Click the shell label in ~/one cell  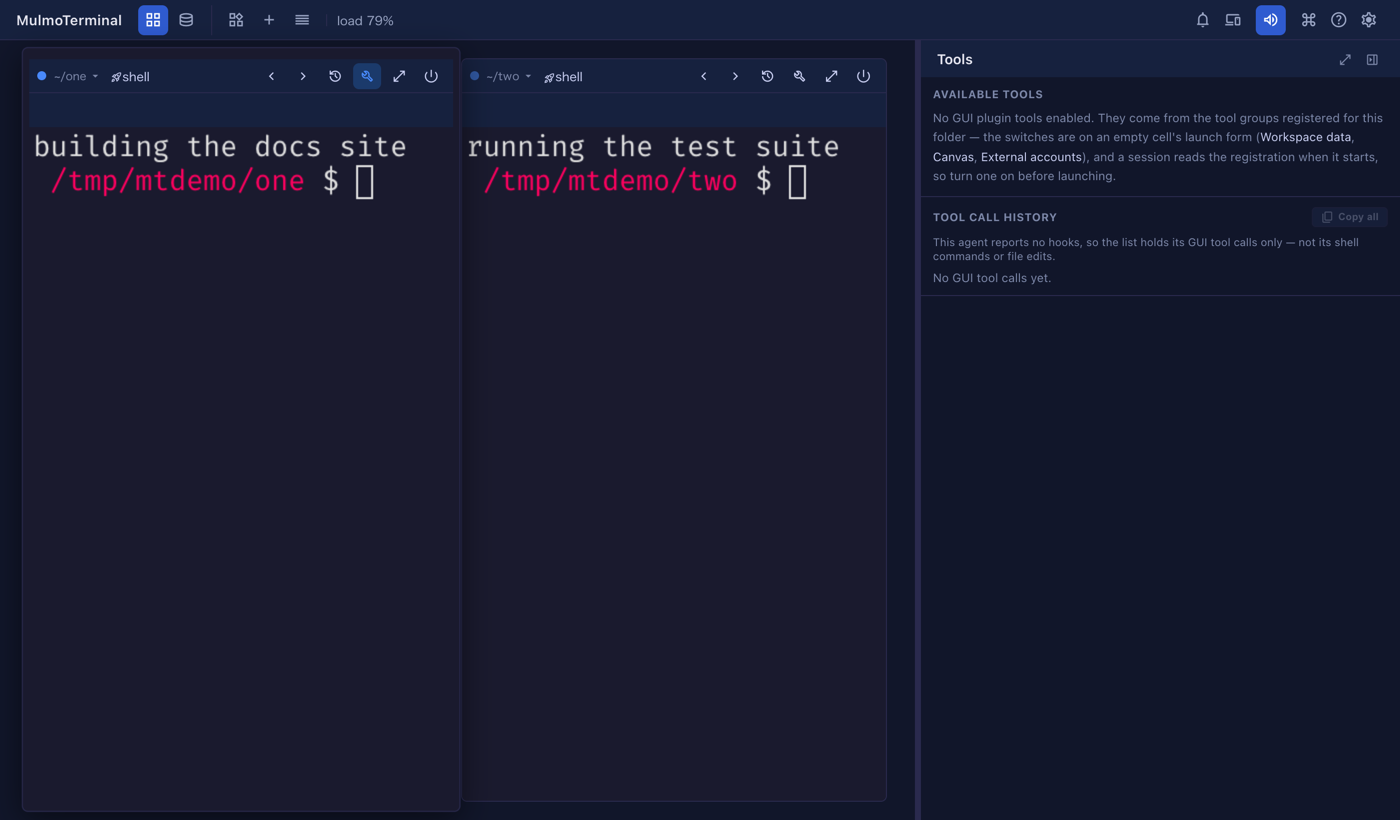pos(130,77)
